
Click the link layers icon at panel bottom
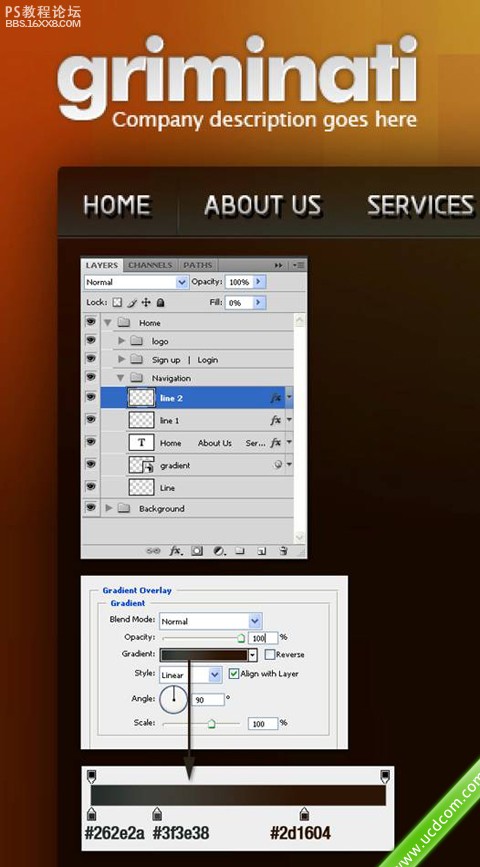tap(153, 551)
